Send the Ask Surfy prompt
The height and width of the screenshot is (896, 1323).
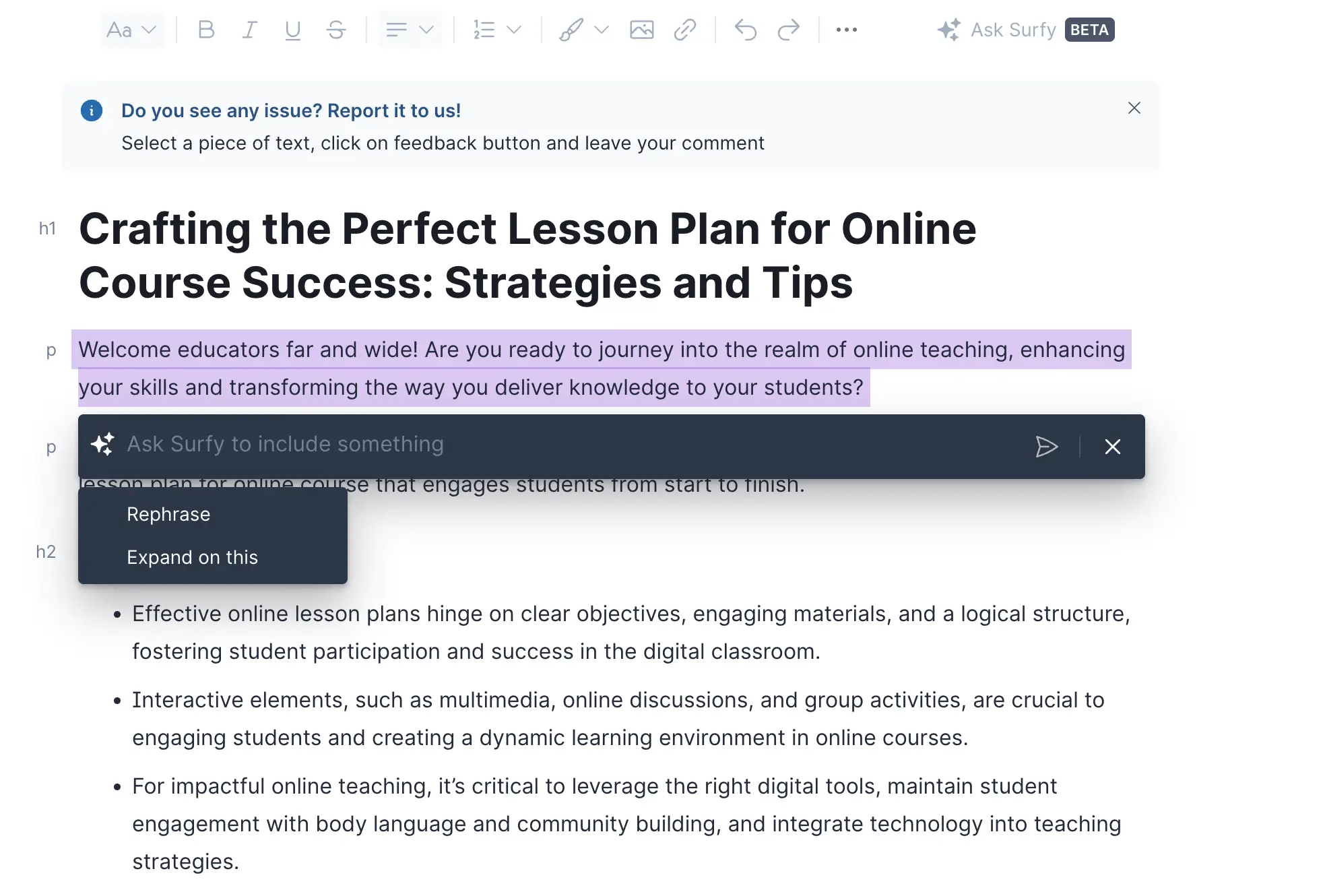pos(1046,447)
